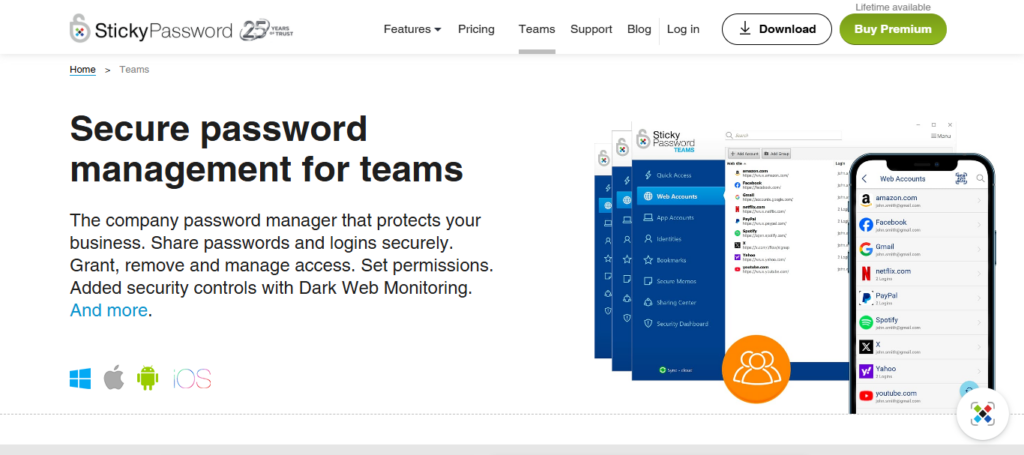The image size is (1024, 455).
Task: Go to the Pricing page
Action: (476, 29)
